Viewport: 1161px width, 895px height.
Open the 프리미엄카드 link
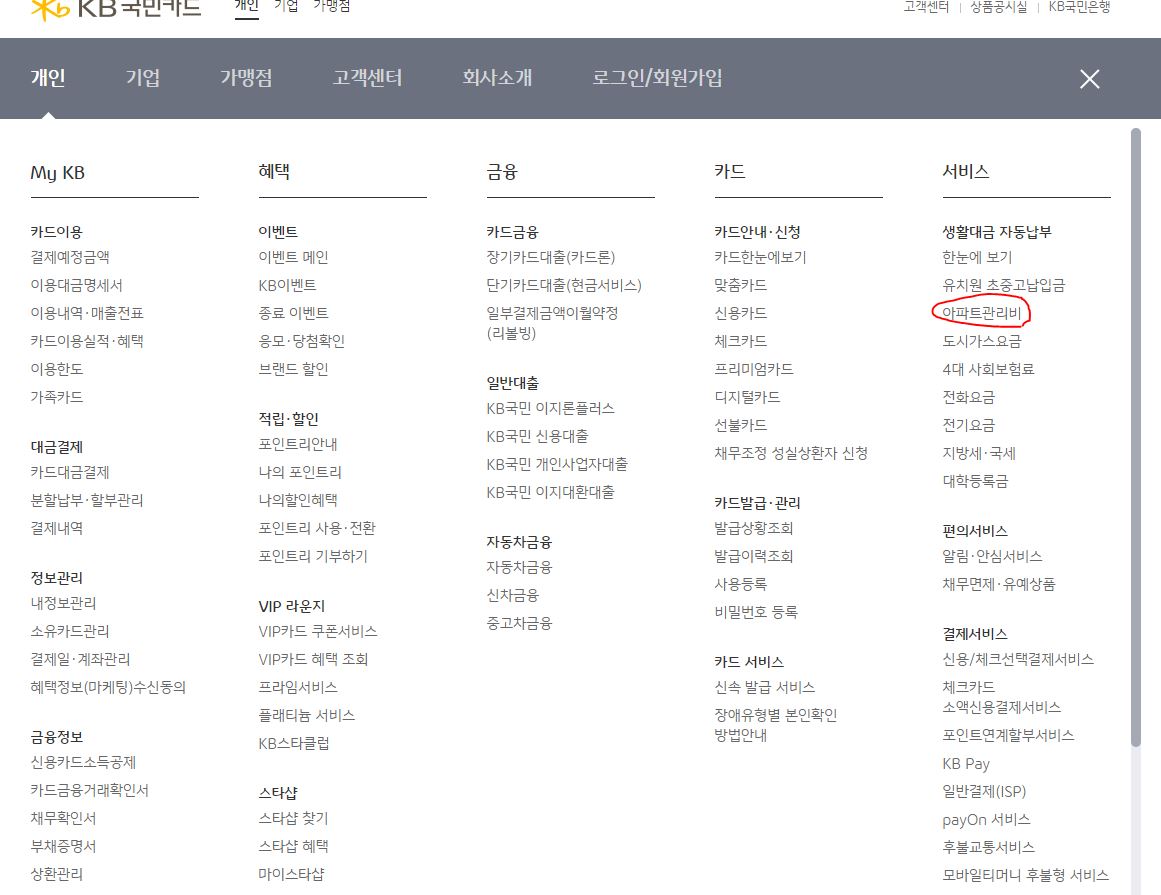pyautogui.click(x=754, y=369)
